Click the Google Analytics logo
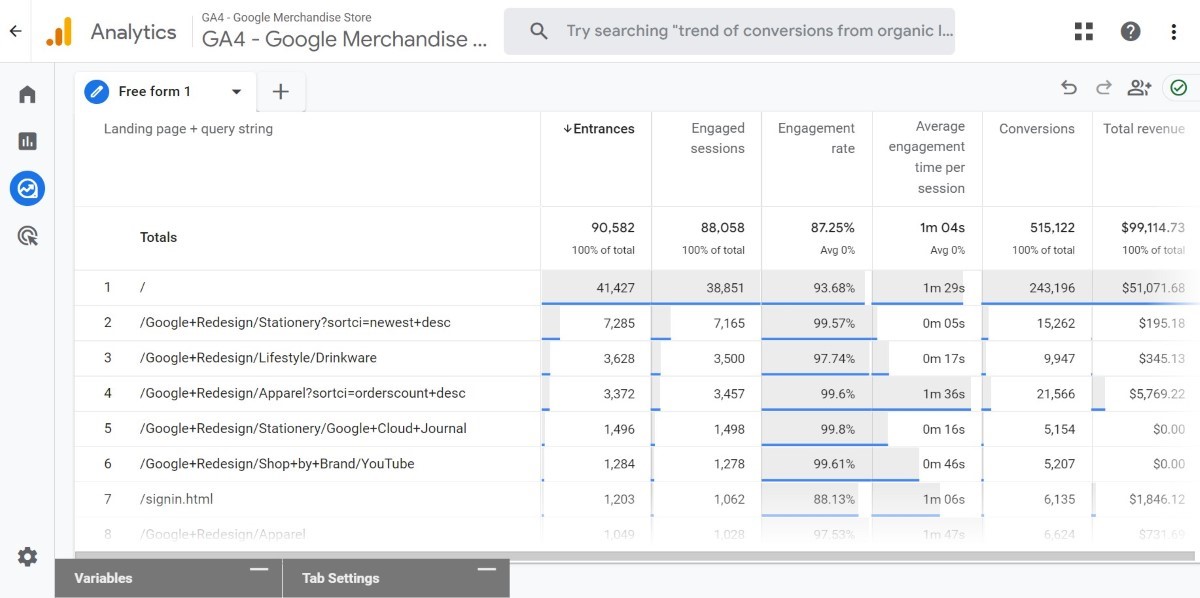Image resolution: width=1200 pixels, height=598 pixels. [x=59, y=32]
